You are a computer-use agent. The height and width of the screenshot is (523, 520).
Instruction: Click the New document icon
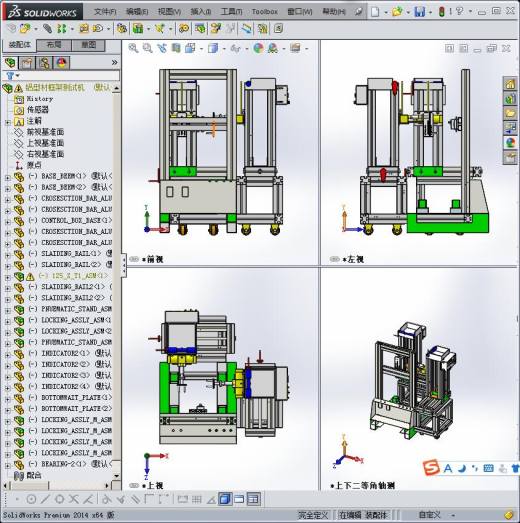[376, 12]
